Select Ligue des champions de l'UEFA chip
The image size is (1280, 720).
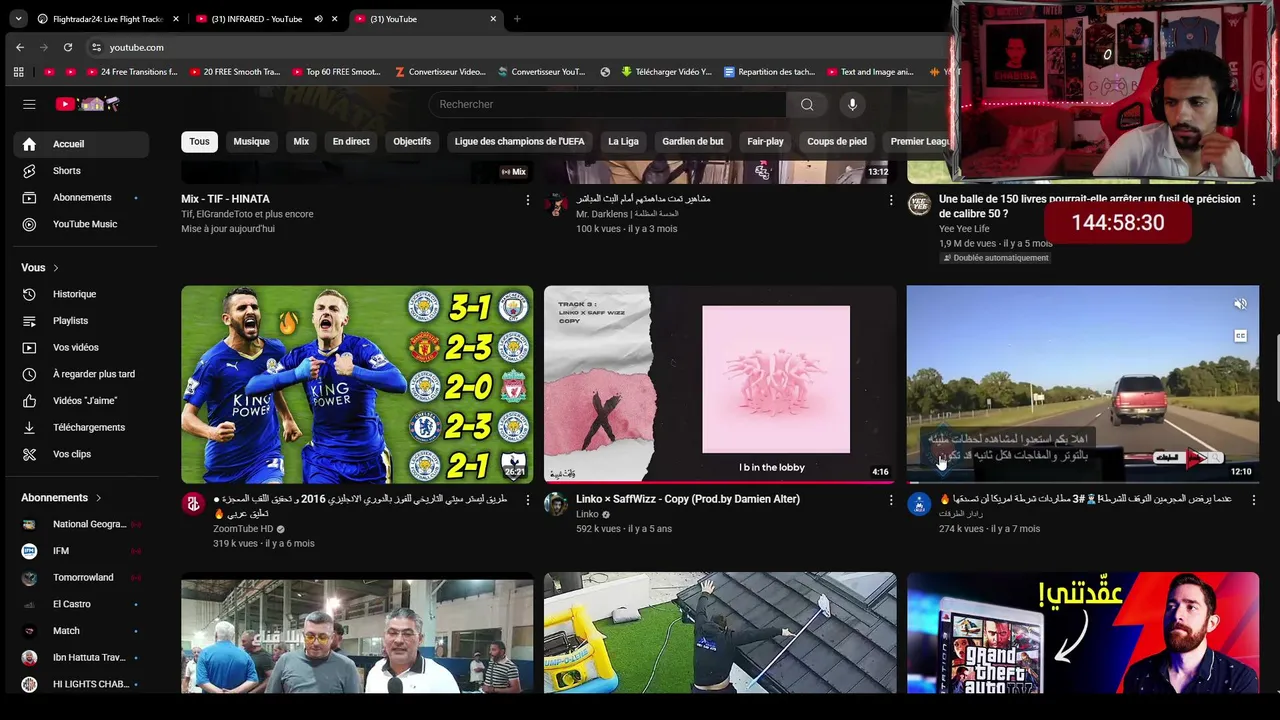(x=519, y=142)
